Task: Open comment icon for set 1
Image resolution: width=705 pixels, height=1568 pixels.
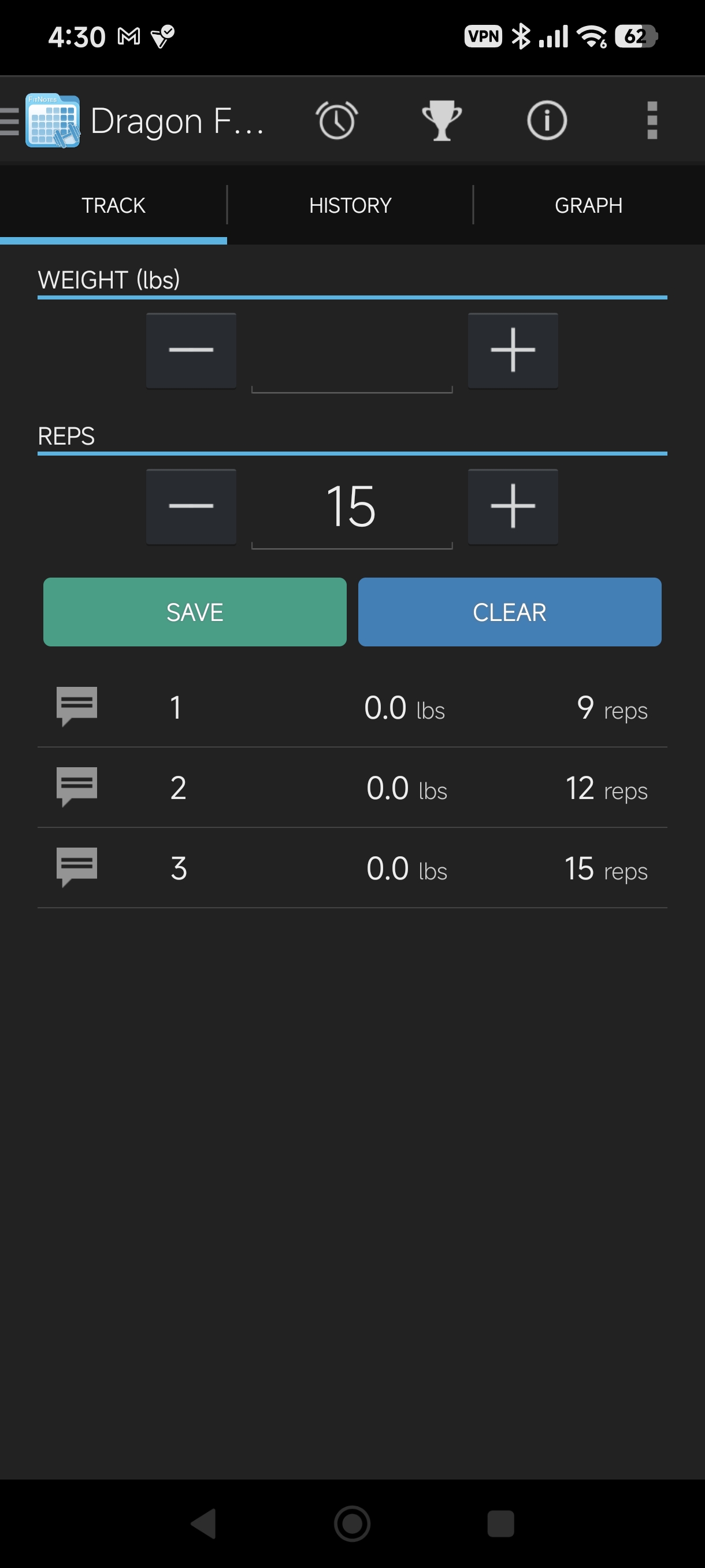Action: click(x=77, y=706)
